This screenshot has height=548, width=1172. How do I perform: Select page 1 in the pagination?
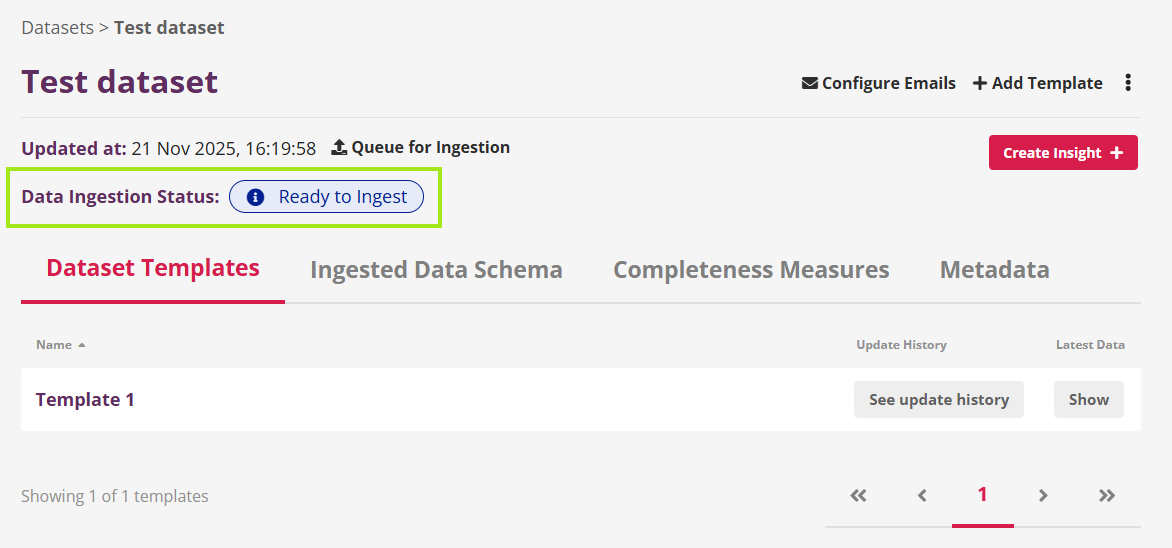point(982,494)
